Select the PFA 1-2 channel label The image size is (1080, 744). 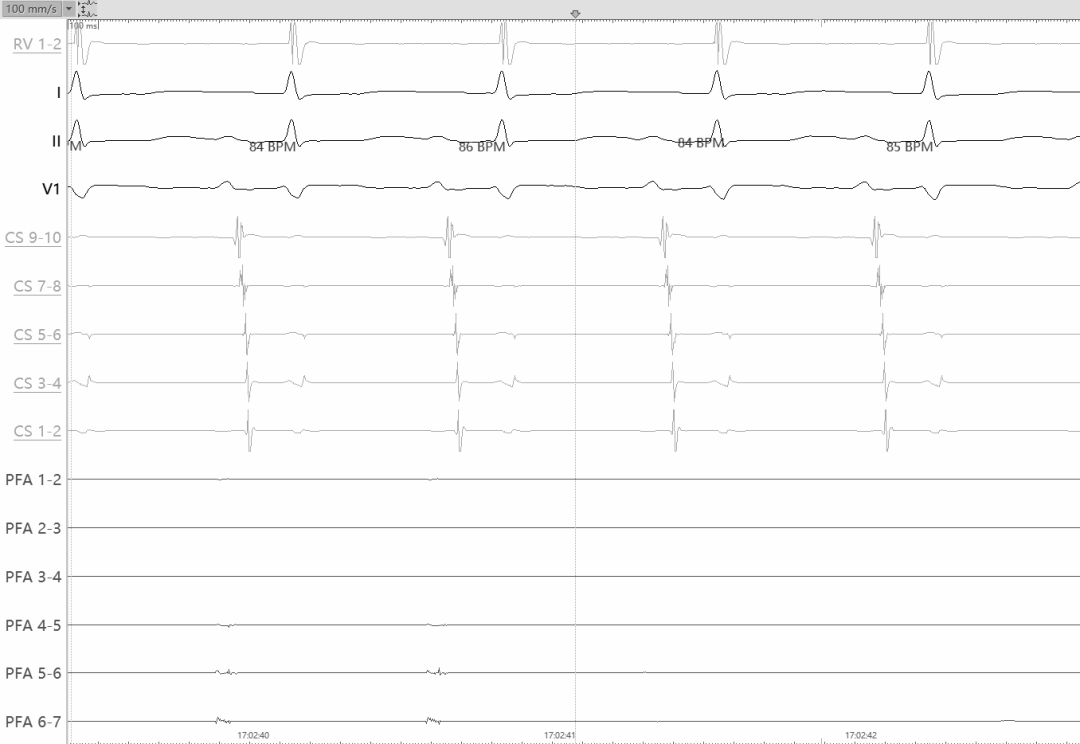click(33, 480)
